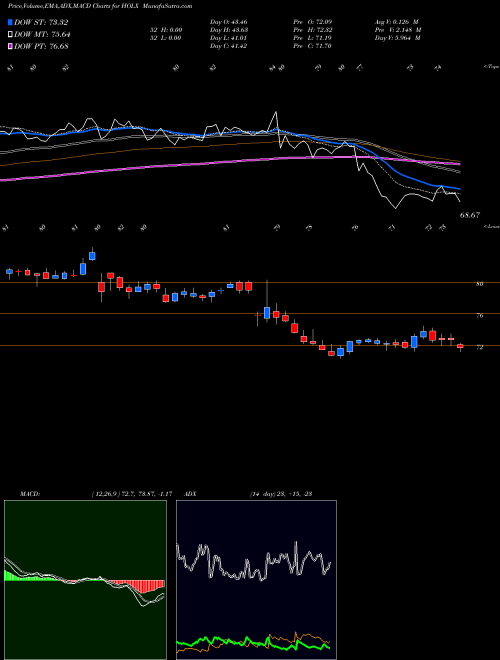Click the ADX panel title
The height and width of the screenshot is (660, 500).
coord(191,494)
